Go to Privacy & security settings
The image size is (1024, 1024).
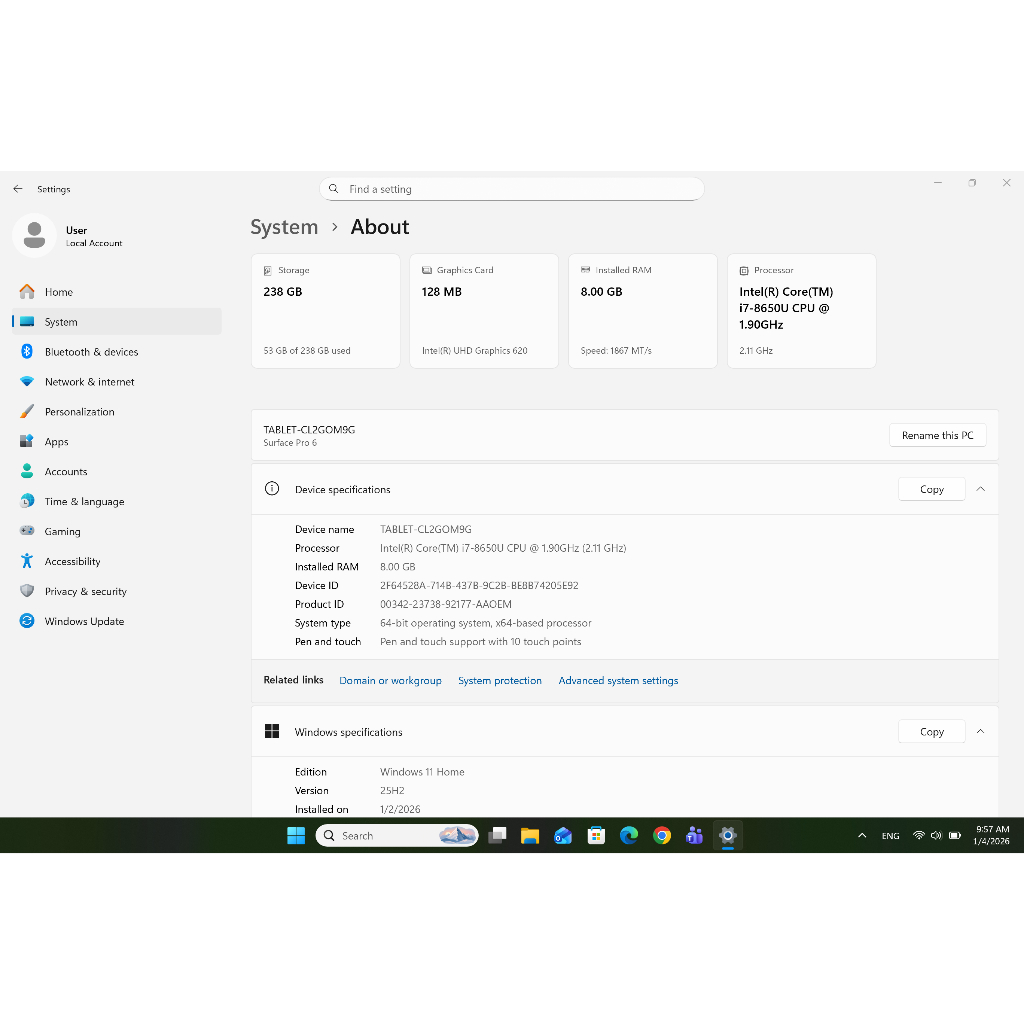(x=85, y=592)
